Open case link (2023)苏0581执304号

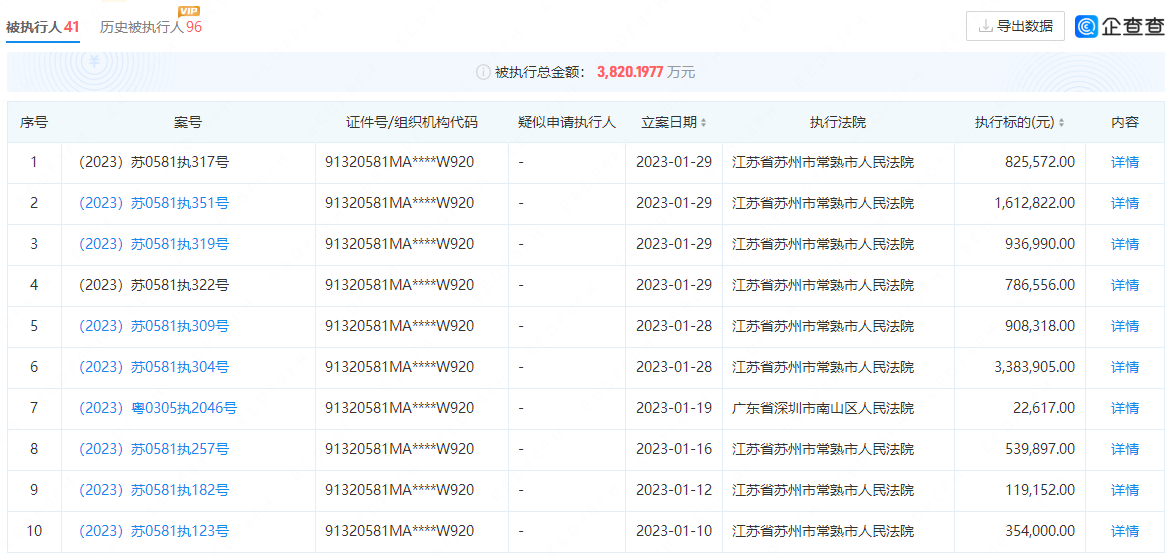coord(154,367)
